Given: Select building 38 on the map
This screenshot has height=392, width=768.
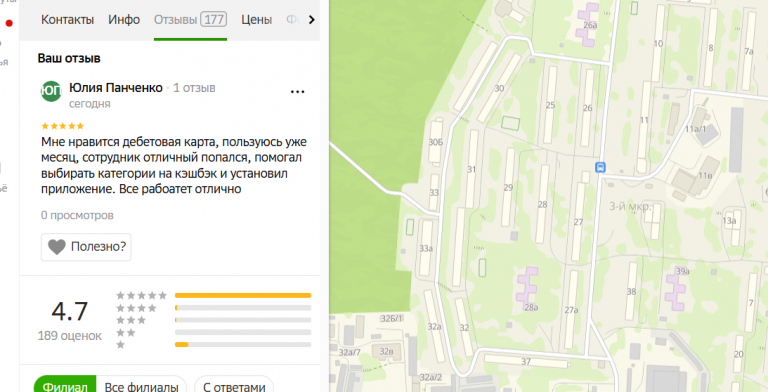Looking at the screenshot, I should tap(631, 292).
